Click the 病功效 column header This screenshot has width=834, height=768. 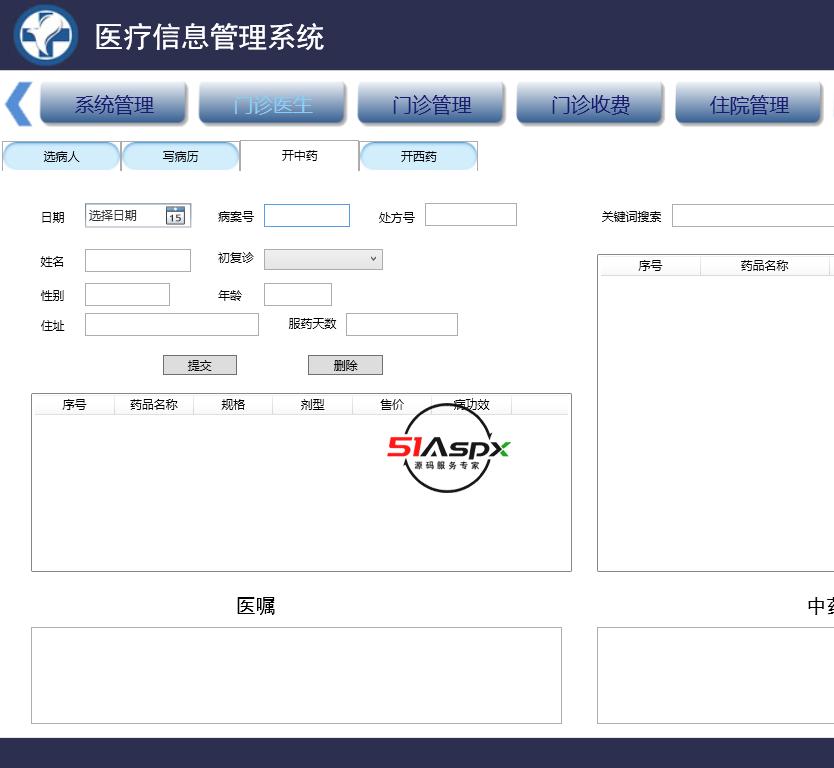pyautogui.click(x=471, y=405)
